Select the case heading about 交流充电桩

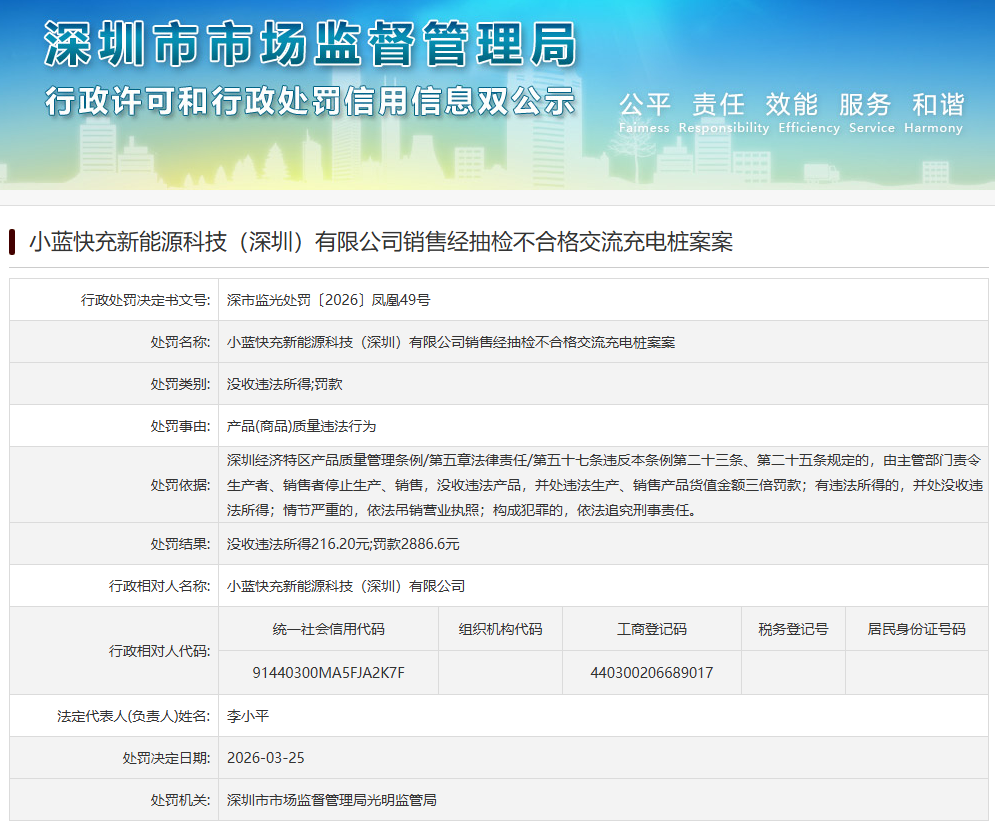tap(380, 242)
